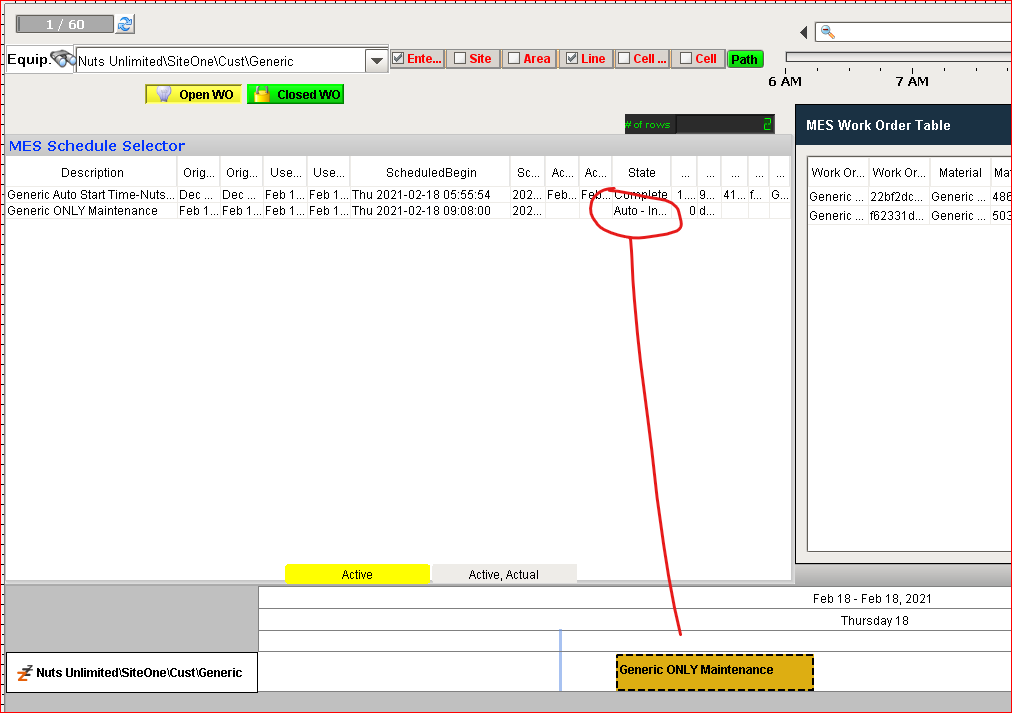Enable the Site checkbox
Viewport: 1012px width, 713px height.
[460, 58]
